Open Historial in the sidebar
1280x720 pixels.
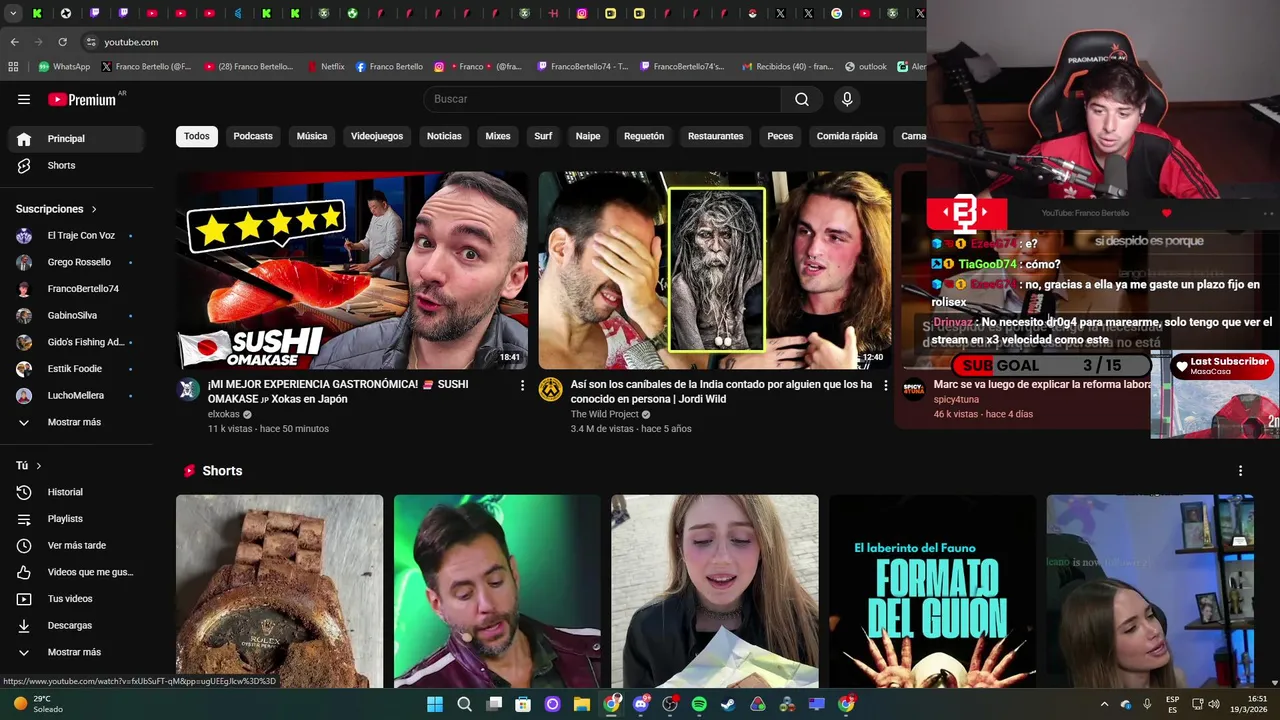[76, 492]
